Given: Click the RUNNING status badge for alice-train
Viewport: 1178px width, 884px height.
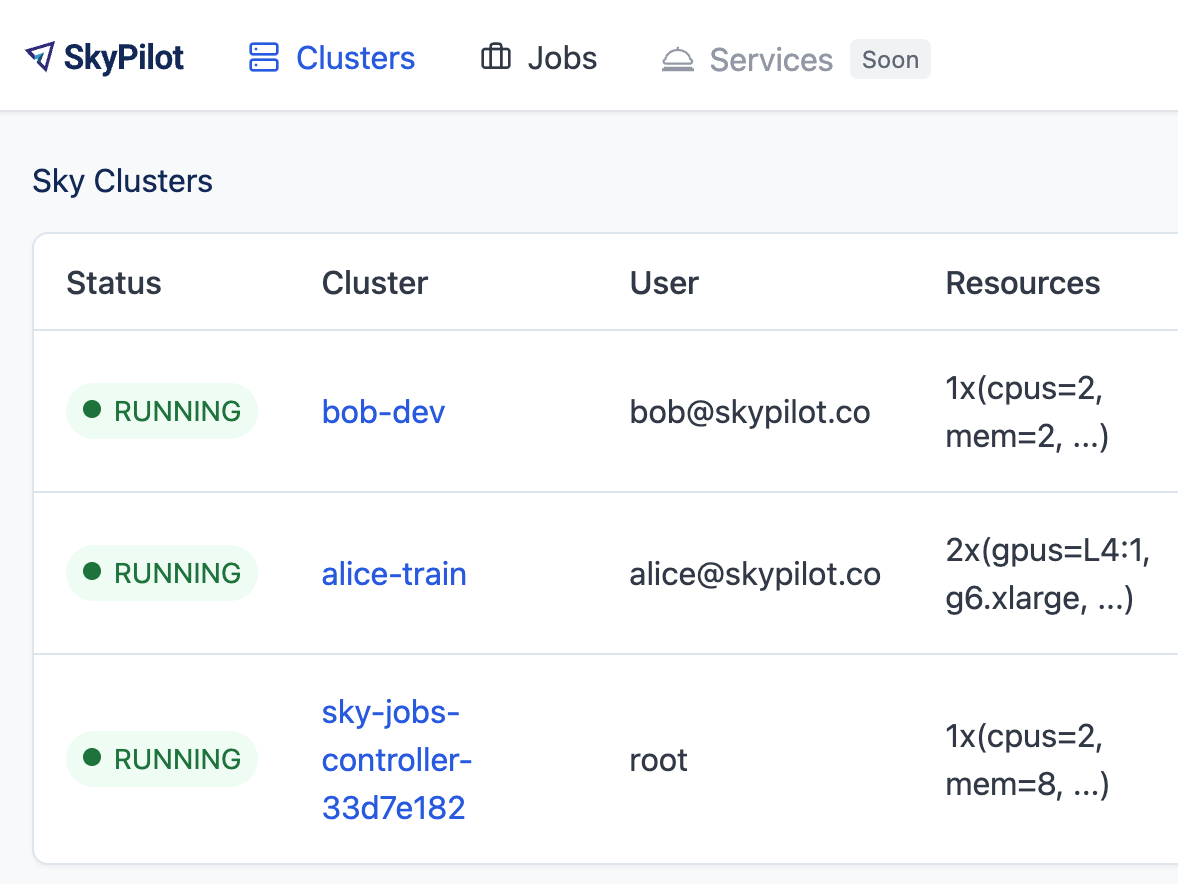Looking at the screenshot, I should 162,573.
